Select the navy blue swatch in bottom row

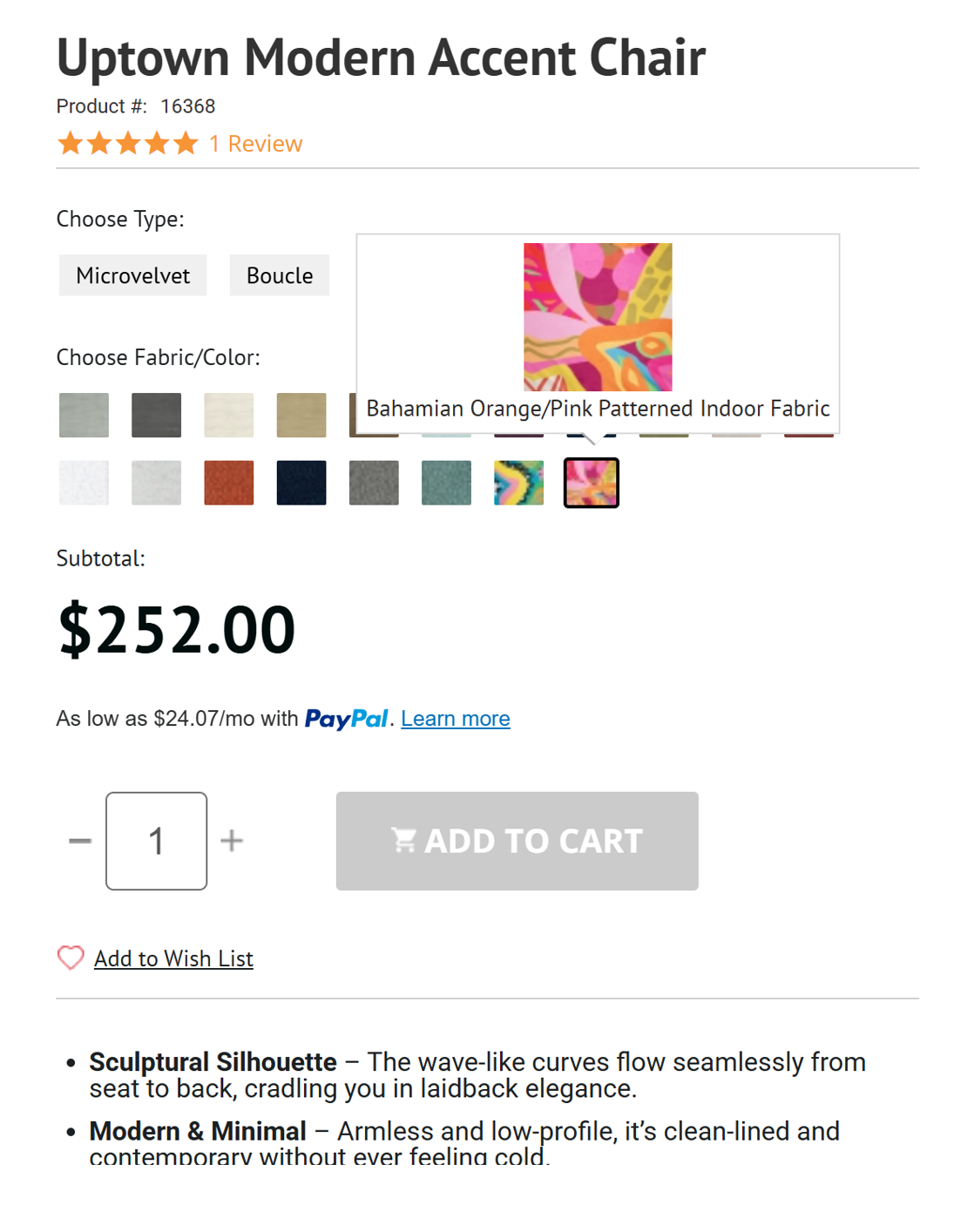301,483
